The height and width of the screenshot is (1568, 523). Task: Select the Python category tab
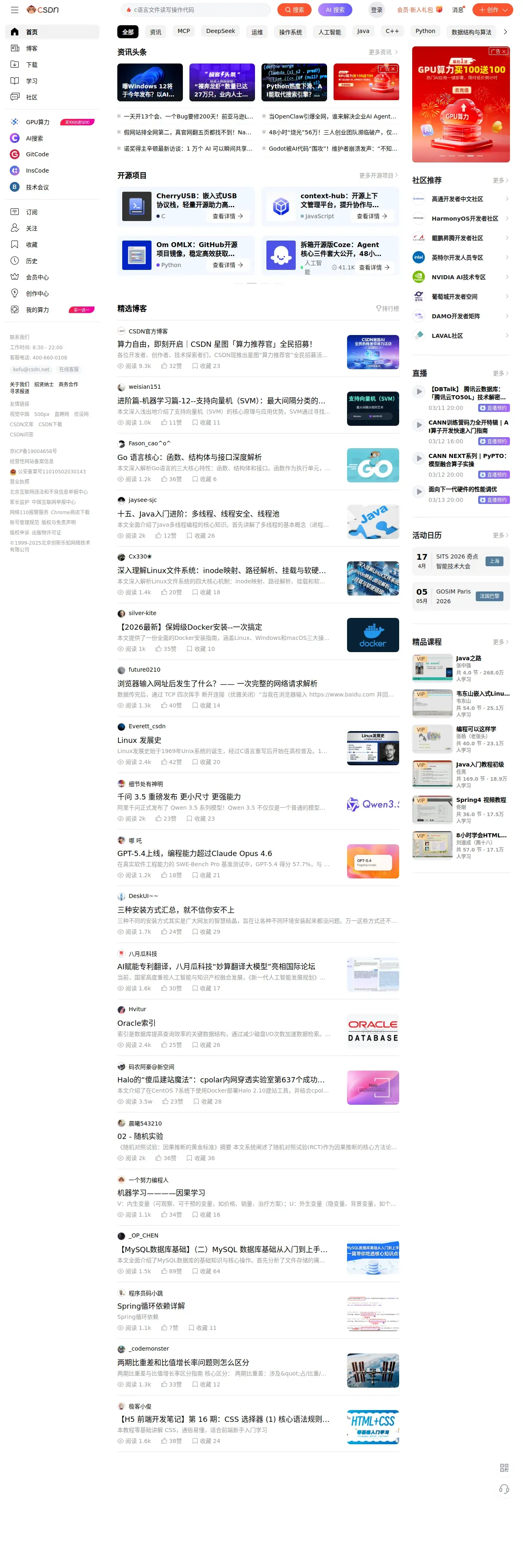[x=425, y=31]
